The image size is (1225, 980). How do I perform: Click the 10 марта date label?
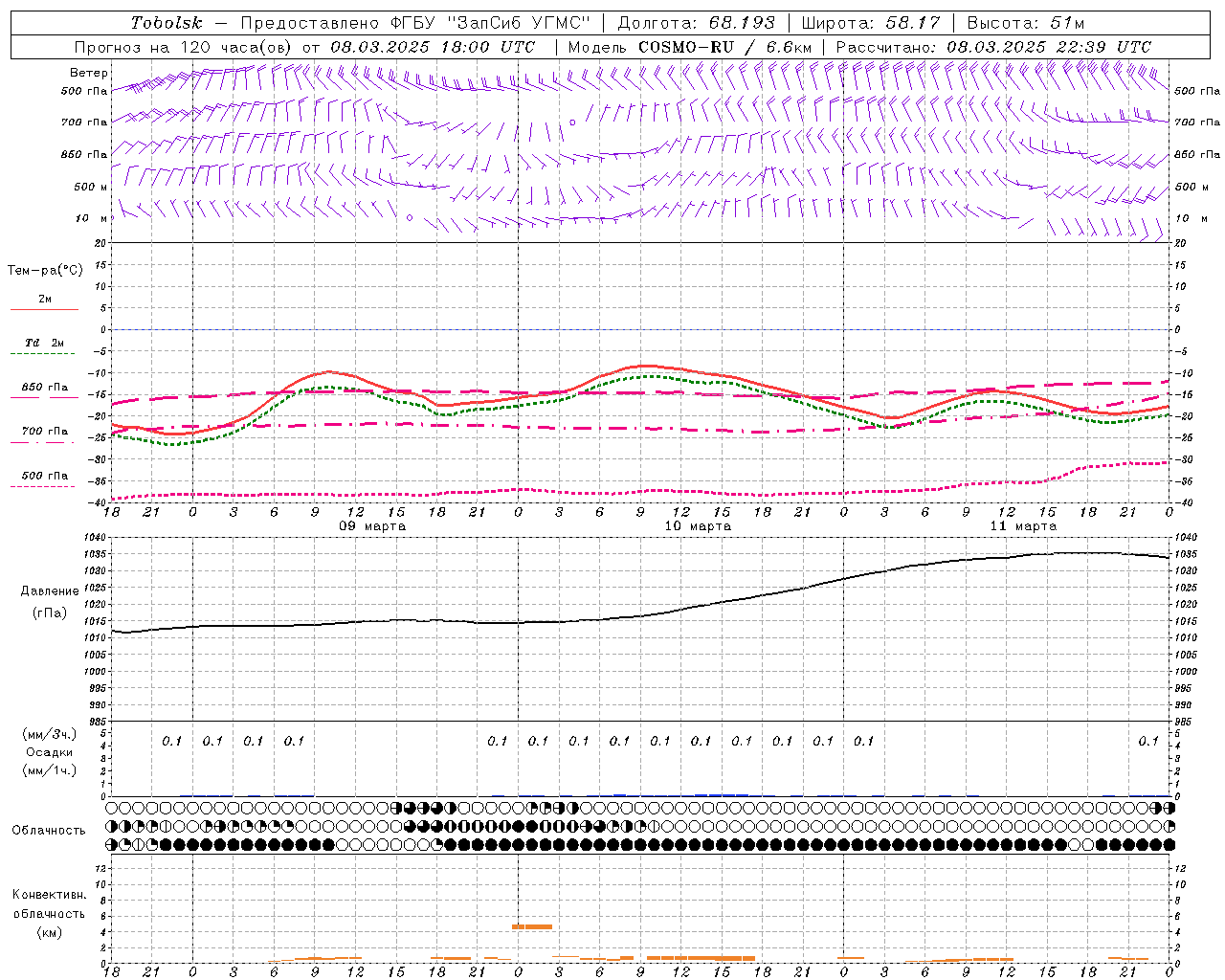pyautogui.click(x=698, y=526)
